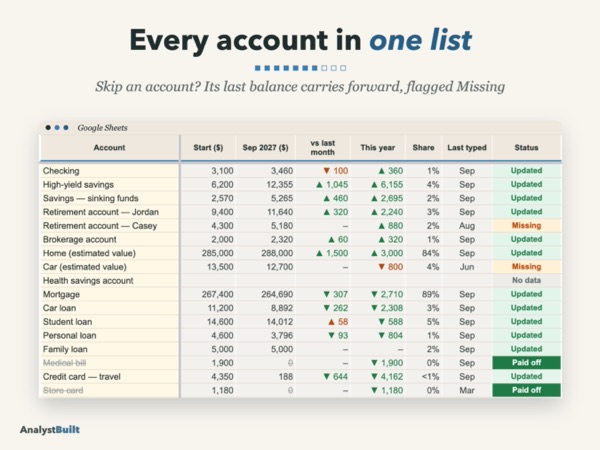Select 'Retirement account — Casey' cell
The height and width of the screenshot is (450, 600).
coord(109,226)
